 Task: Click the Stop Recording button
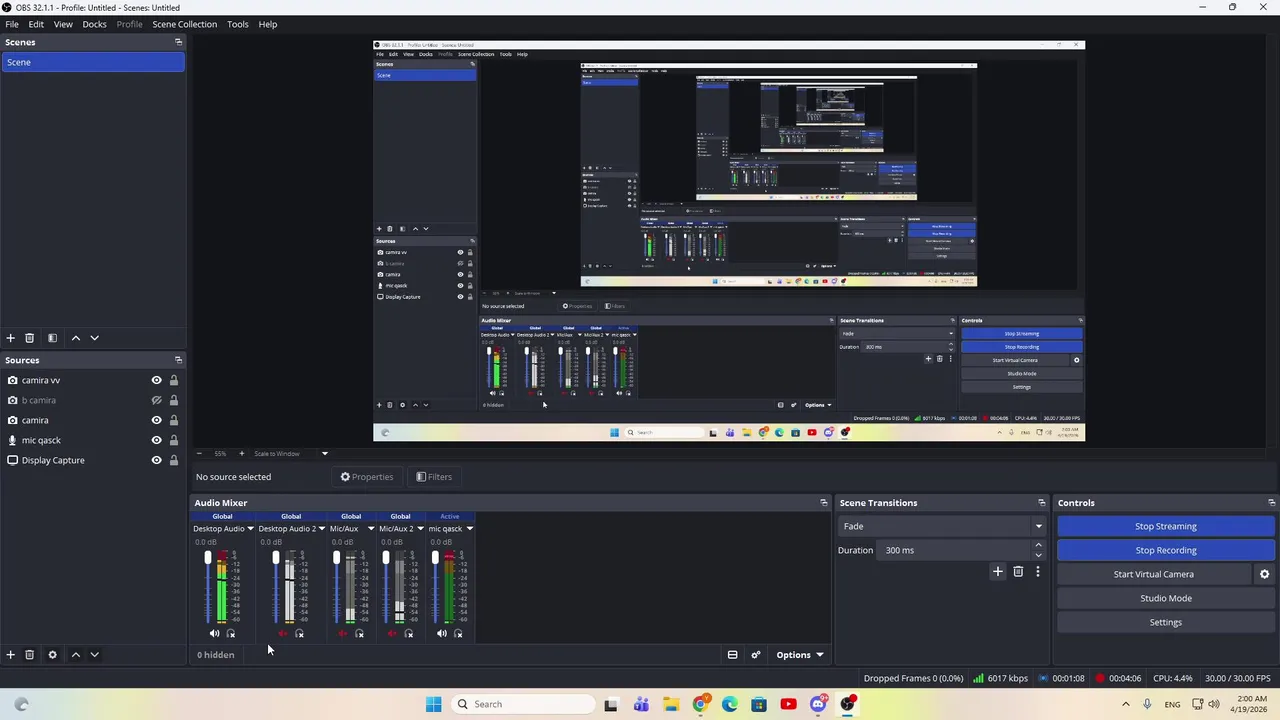1165,550
